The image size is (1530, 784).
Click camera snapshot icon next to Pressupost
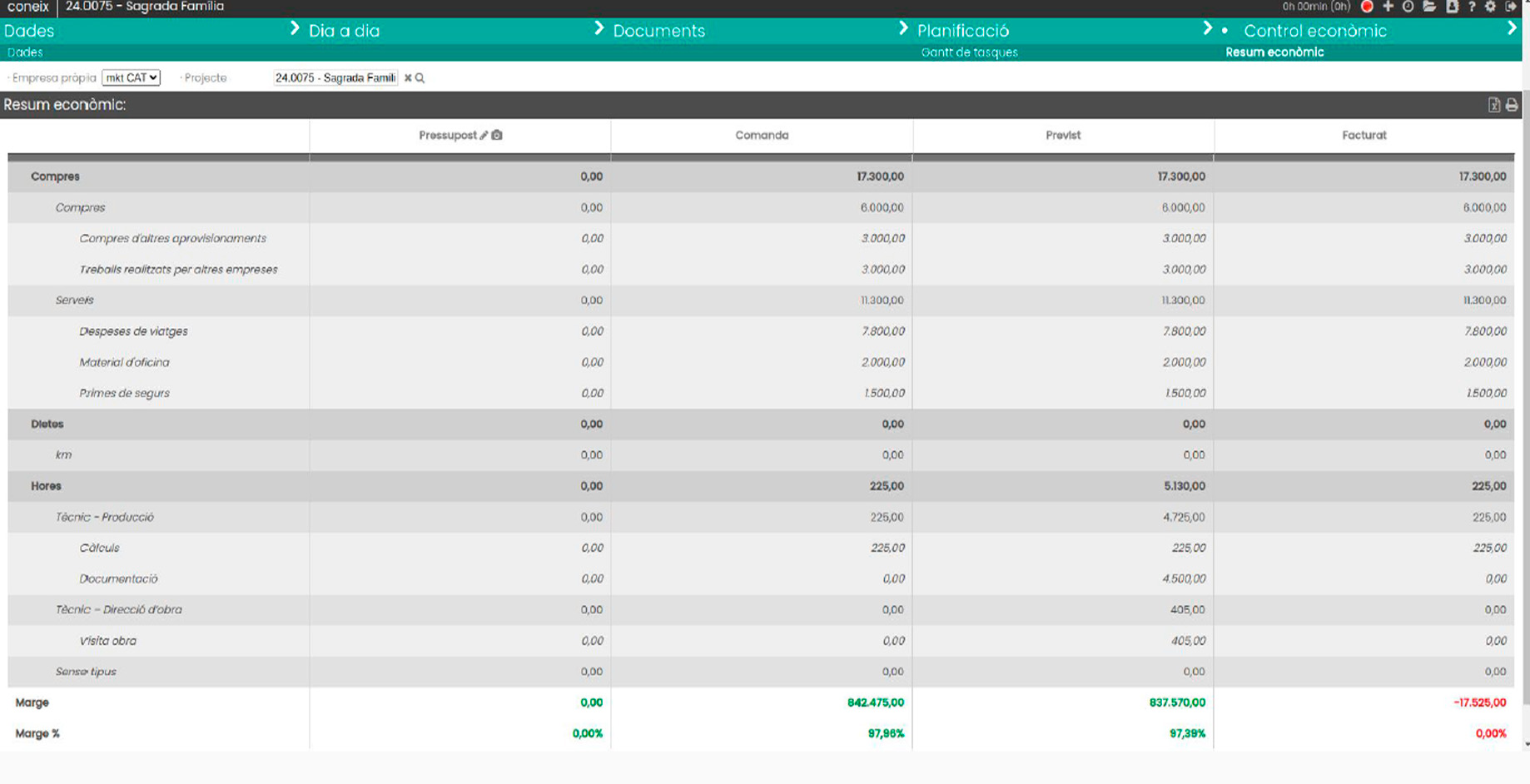(497, 135)
